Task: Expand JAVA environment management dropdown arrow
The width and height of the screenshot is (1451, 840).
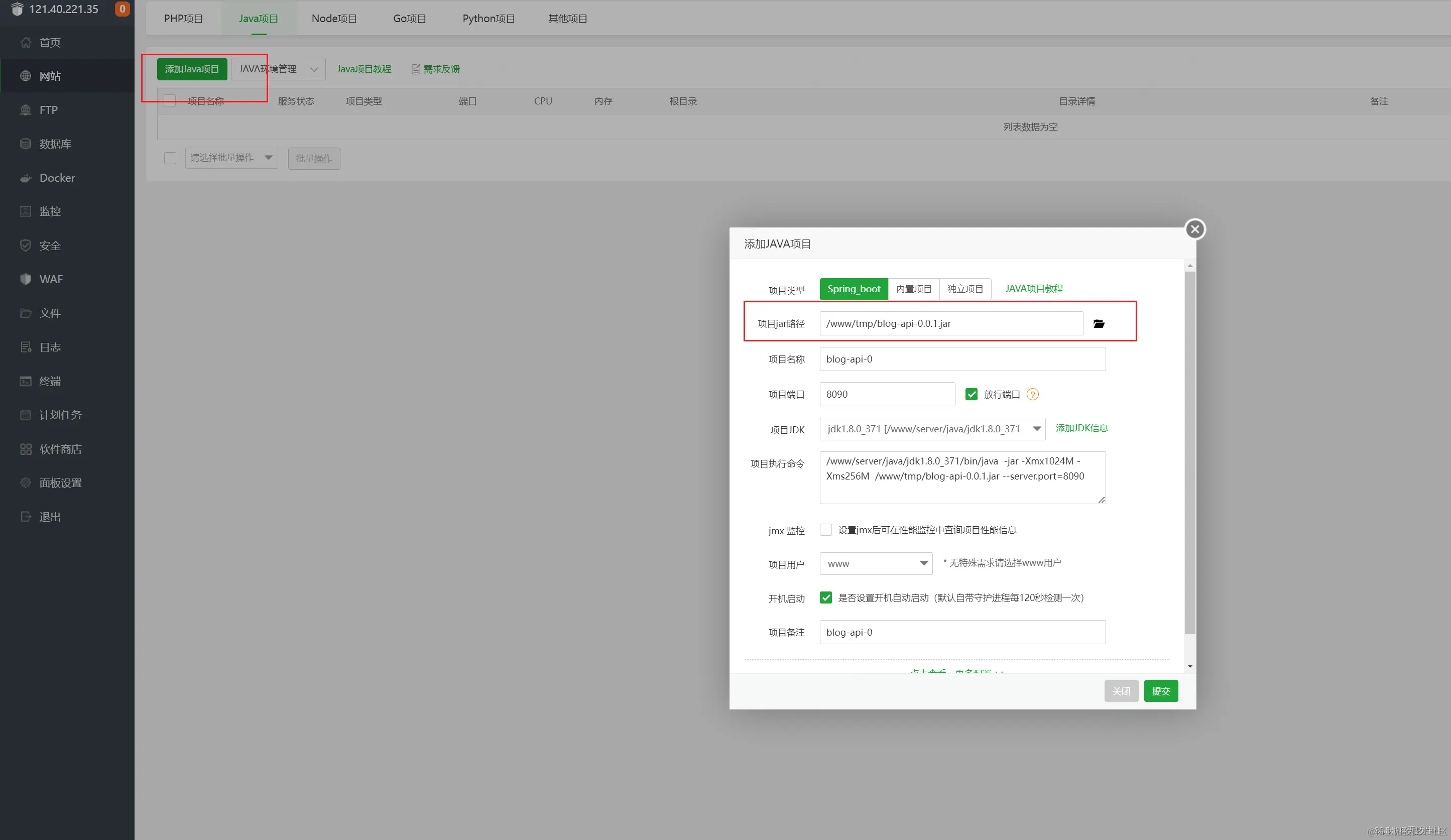Action: pyautogui.click(x=314, y=69)
